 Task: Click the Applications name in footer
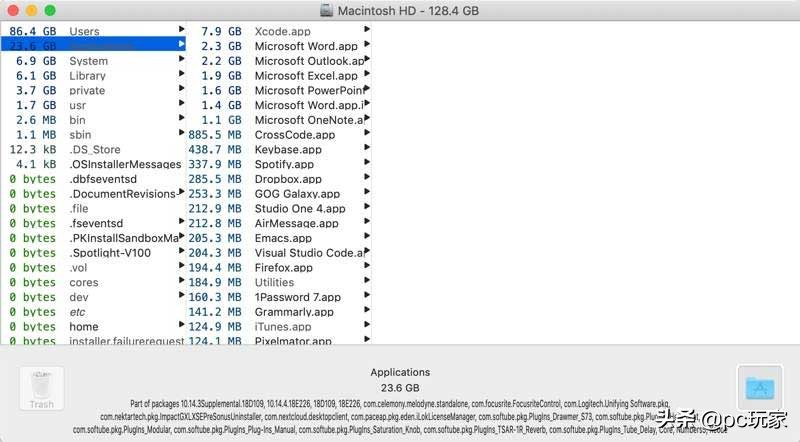point(400,373)
